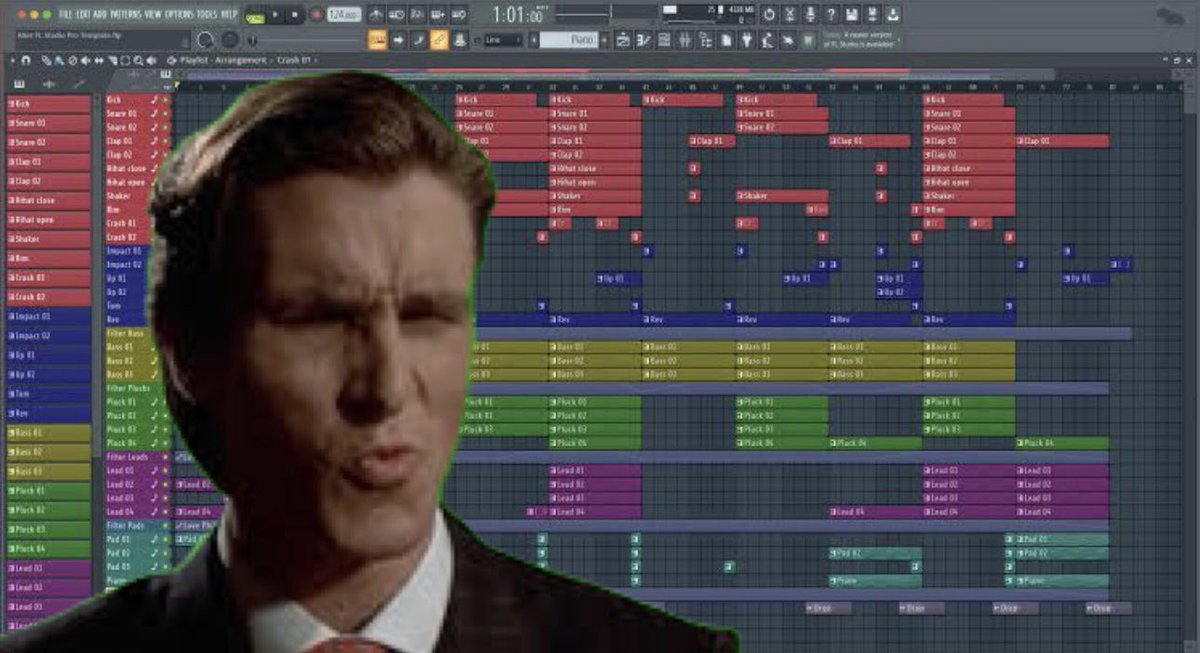The width and height of the screenshot is (1200, 653).
Task: Click the Playlist Arrangement Crash 01 title
Action: [x=246, y=60]
